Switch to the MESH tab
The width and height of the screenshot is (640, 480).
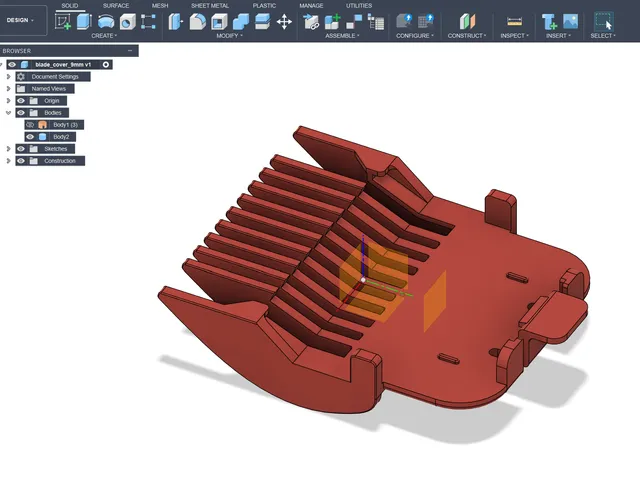click(160, 6)
